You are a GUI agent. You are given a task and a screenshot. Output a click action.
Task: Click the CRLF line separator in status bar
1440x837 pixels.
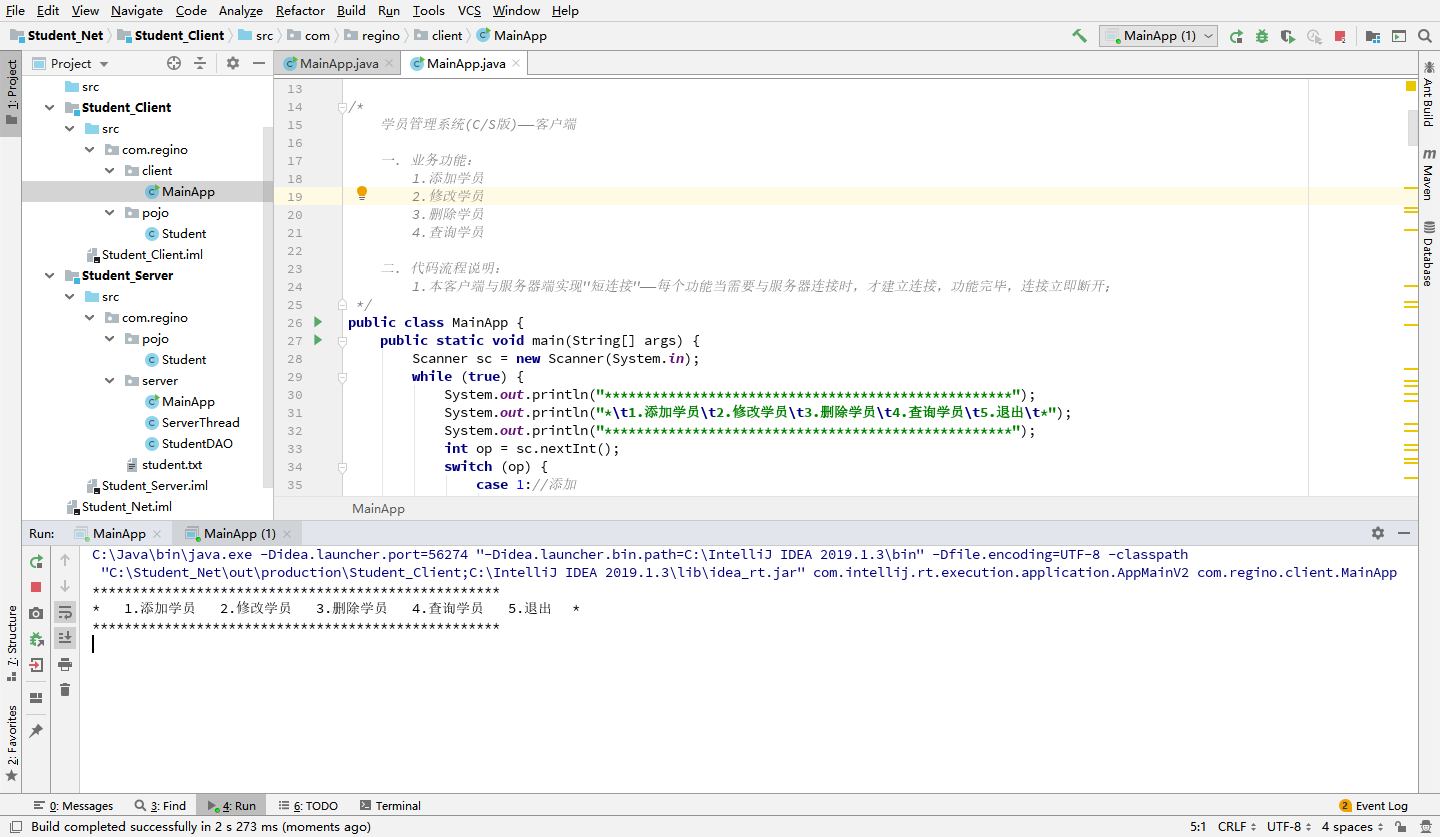tap(1237, 826)
